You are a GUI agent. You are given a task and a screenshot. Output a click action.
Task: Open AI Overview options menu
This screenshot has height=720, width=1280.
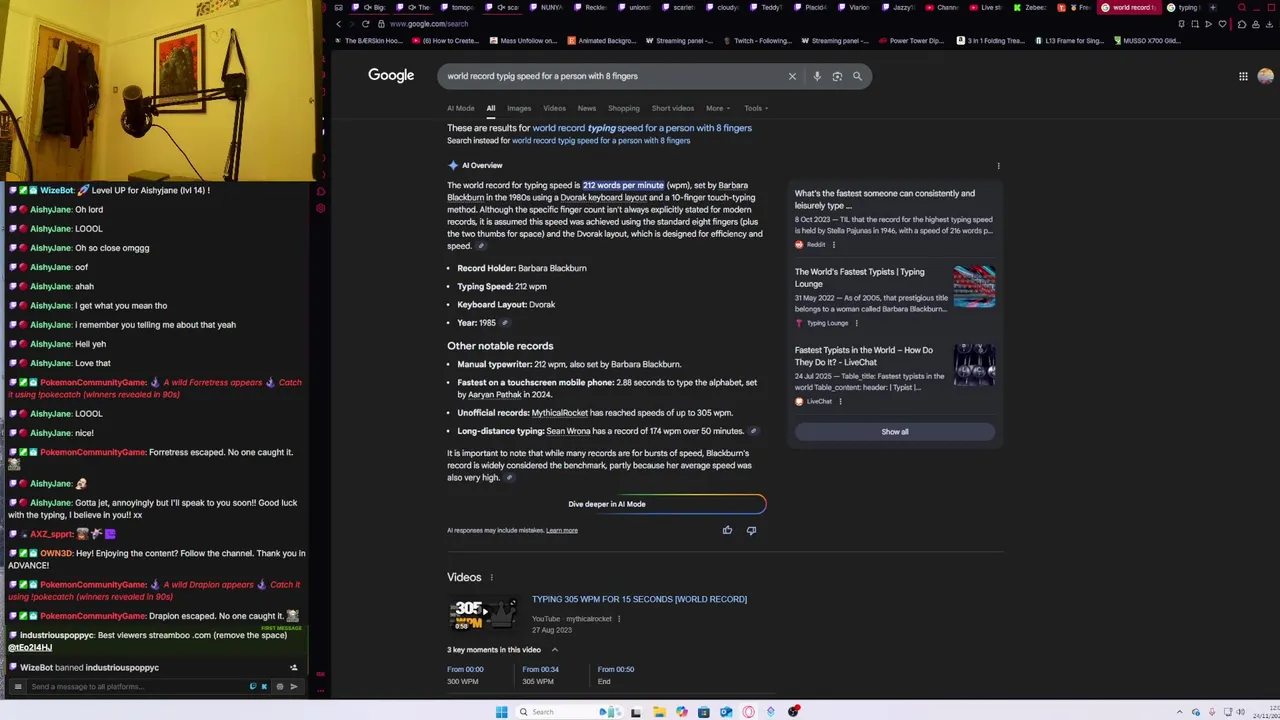(x=998, y=166)
